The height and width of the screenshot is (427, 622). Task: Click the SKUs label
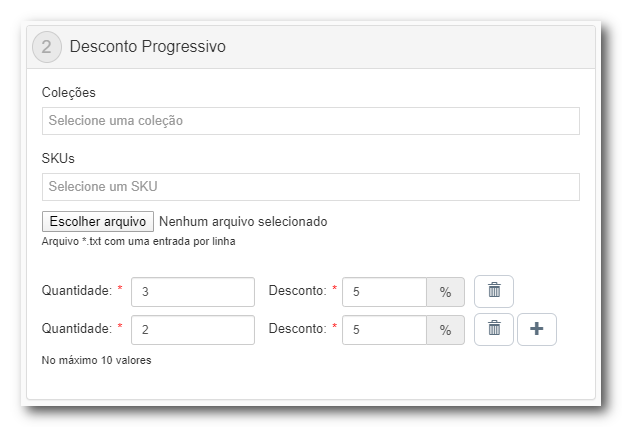pos(58,158)
